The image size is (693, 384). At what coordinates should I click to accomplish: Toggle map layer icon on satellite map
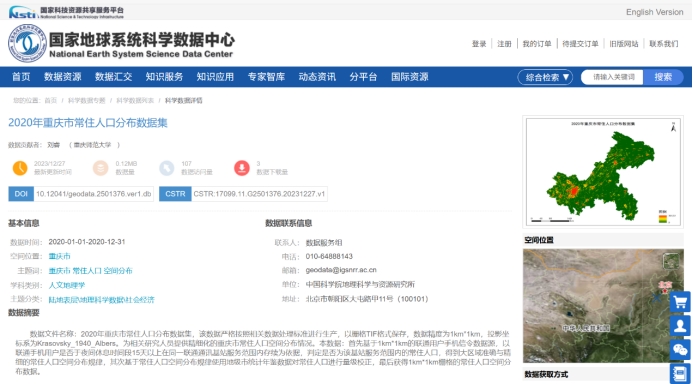(670, 261)
